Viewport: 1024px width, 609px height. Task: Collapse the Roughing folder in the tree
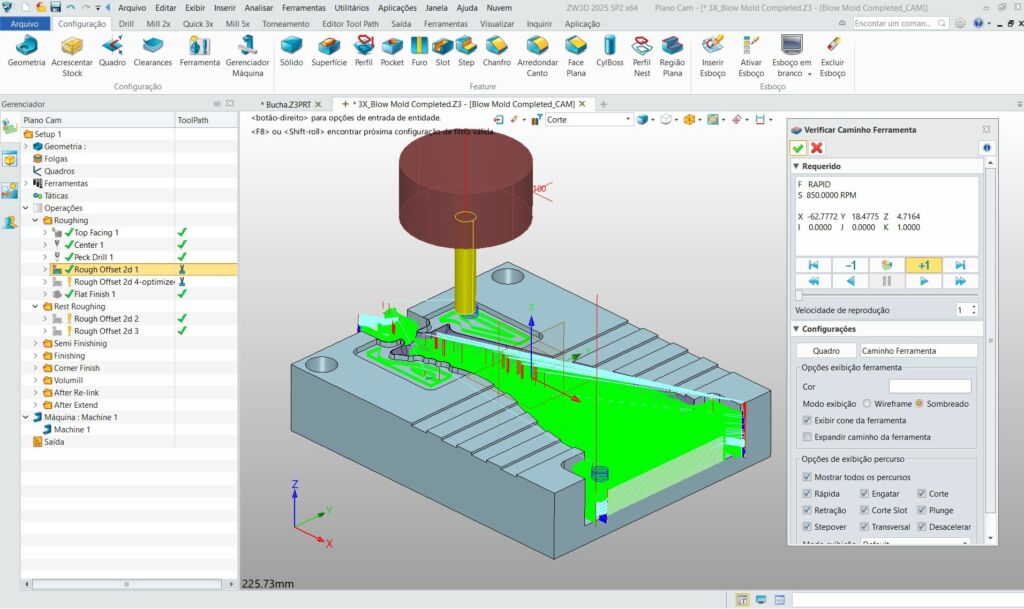tap(35, 221)
